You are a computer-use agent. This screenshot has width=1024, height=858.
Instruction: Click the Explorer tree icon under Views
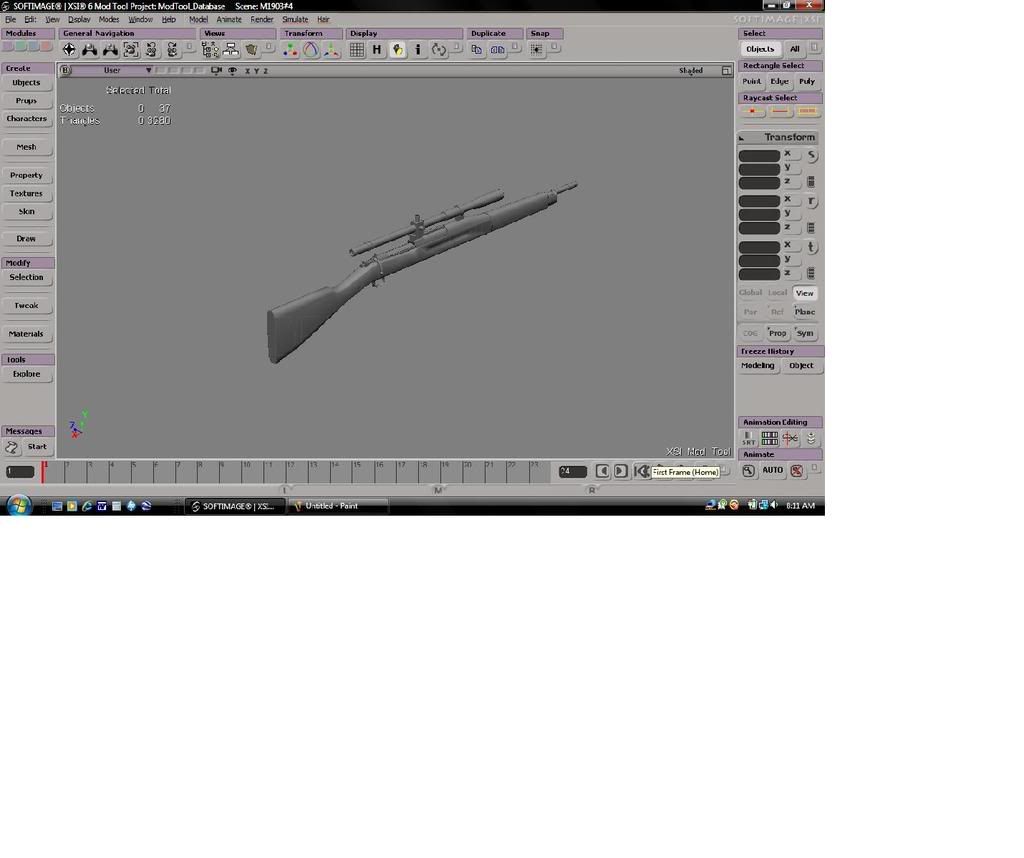(210, 50)
